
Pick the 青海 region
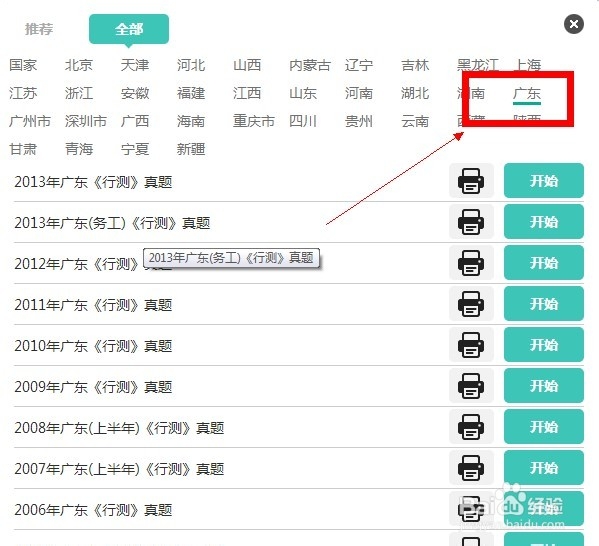[x=79, y=149]
